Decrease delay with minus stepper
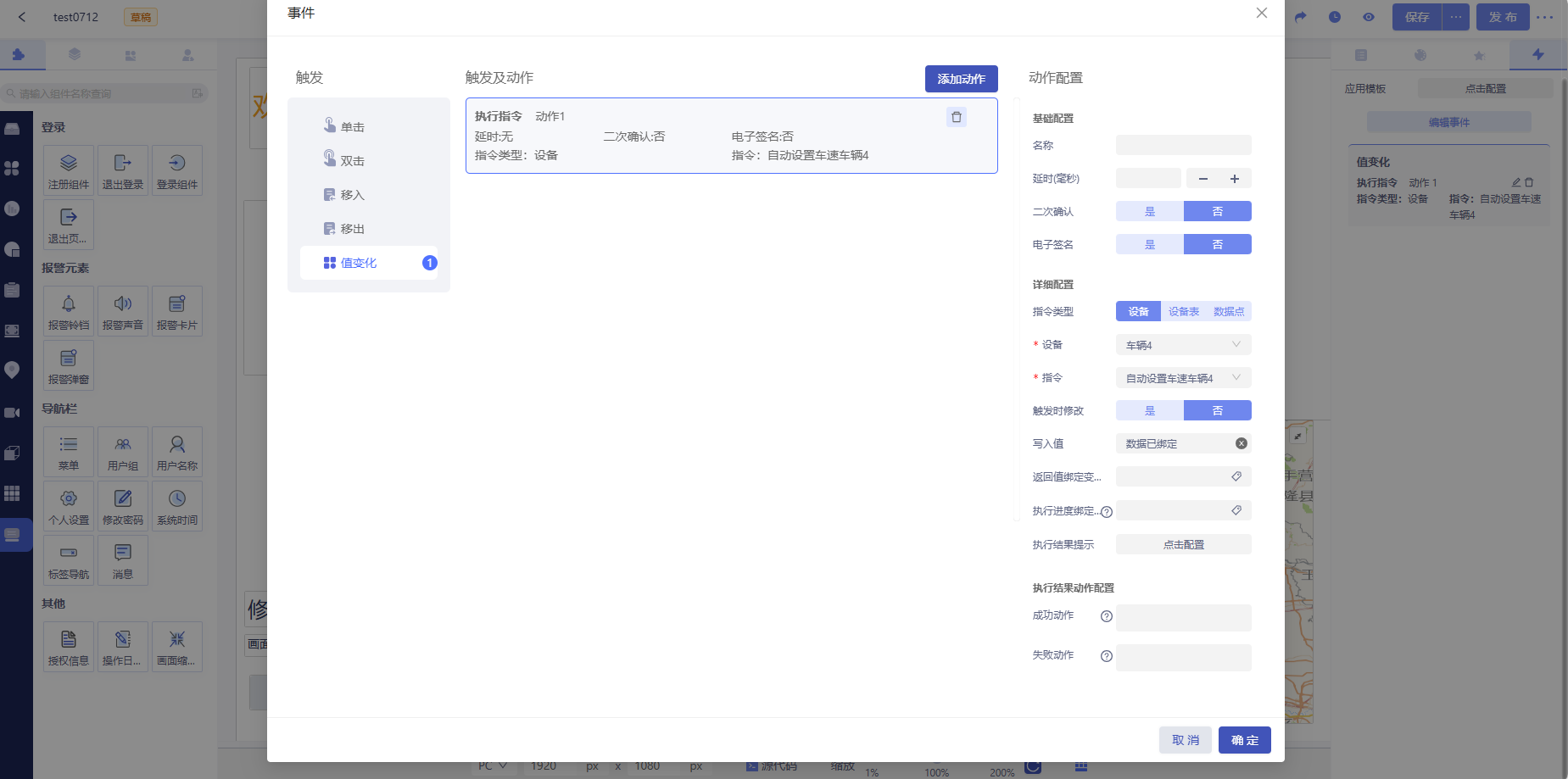The width and height of the screenshot is (1568, 779). click(x=1203, y=178)
